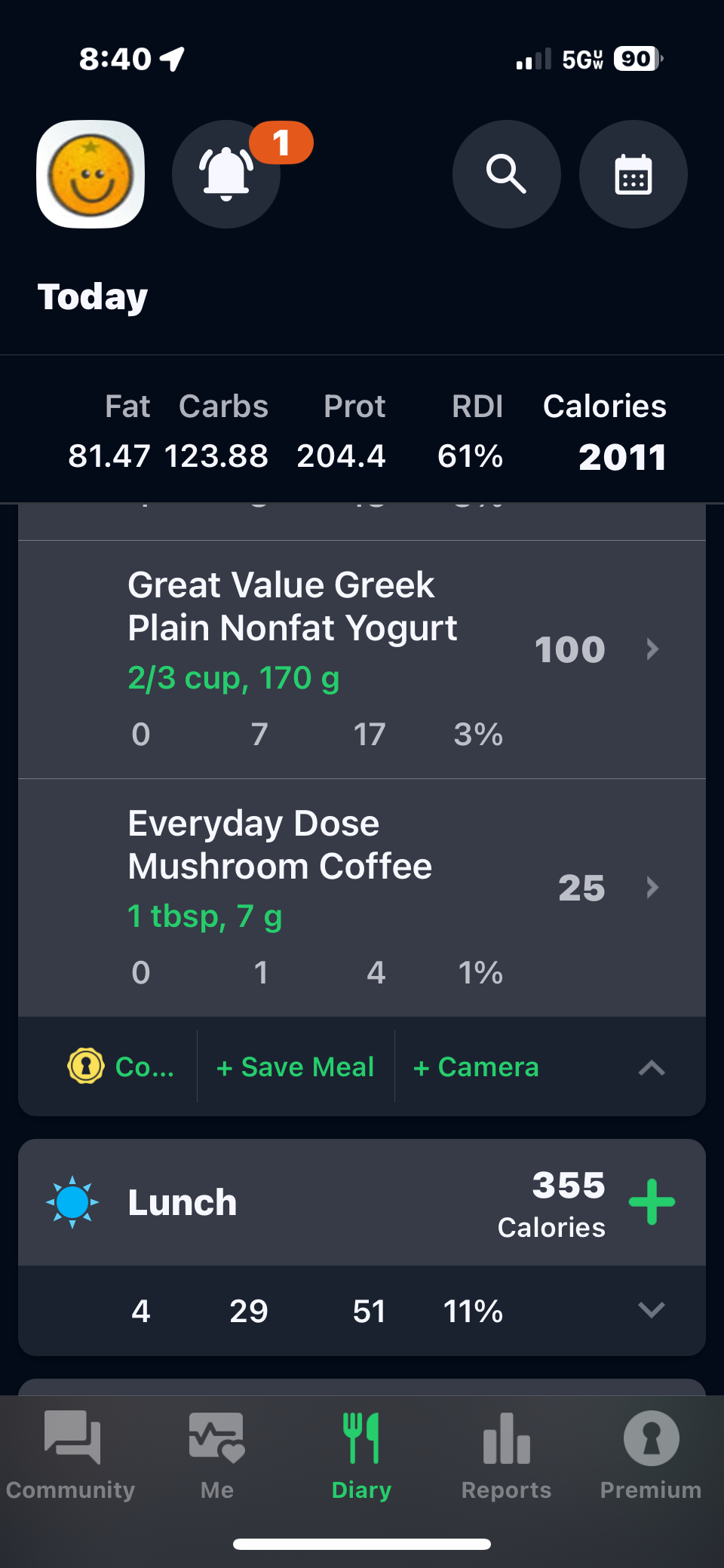The height and width of the screenshot is (1568, 724).
Task: Tap the + Camera button
Action: (476, 1066)
